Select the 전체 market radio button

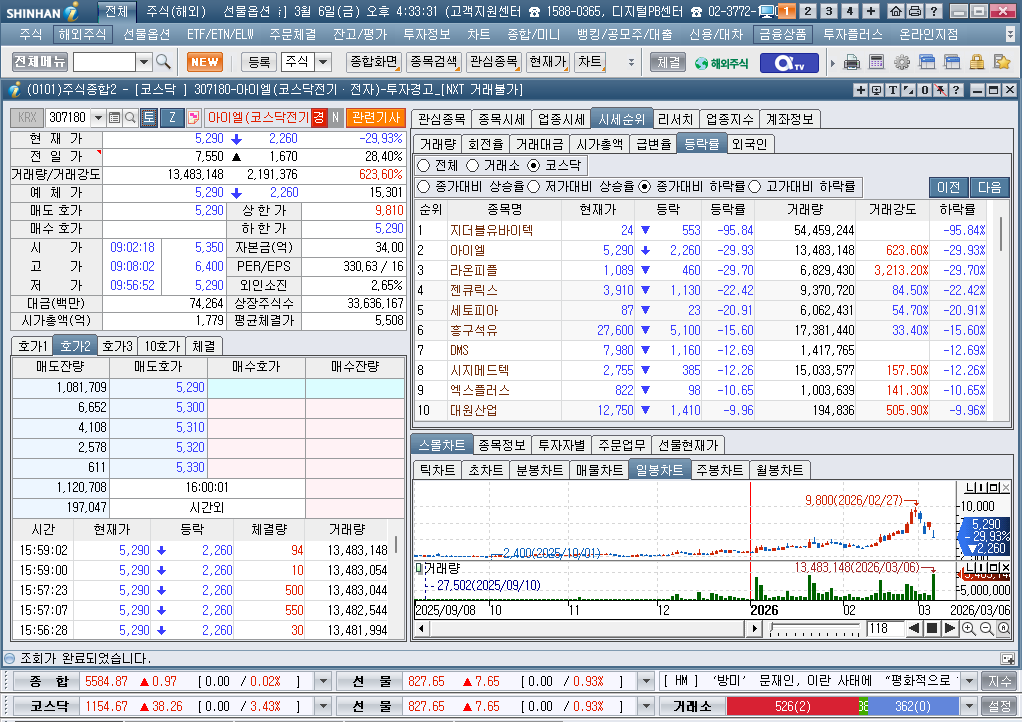pos(424,166)
